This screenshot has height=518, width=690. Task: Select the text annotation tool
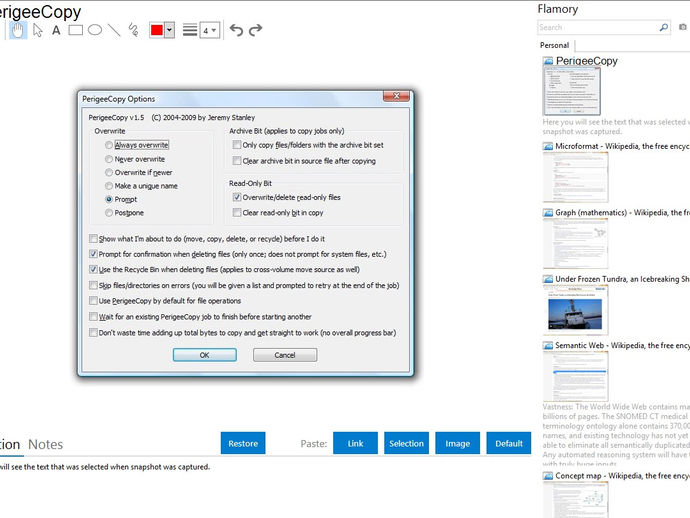(x=56, y=30)
